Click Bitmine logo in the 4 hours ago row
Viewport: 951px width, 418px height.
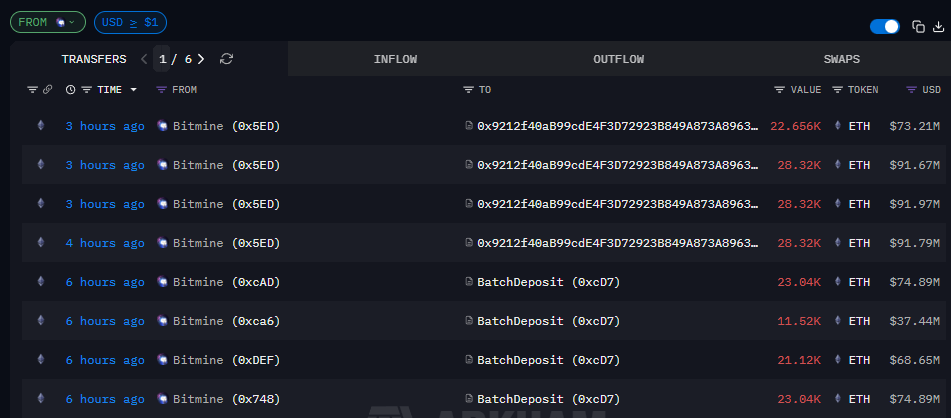click(162, 243)
